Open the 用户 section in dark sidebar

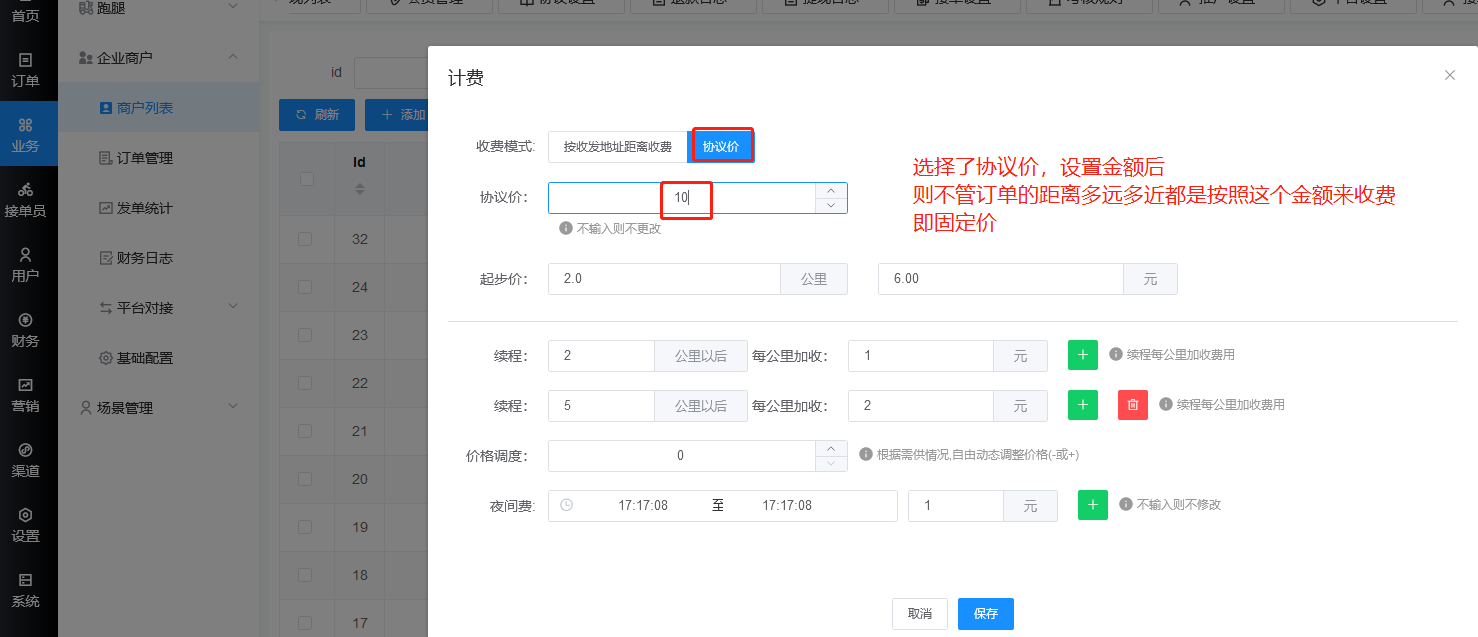(28, 265)
